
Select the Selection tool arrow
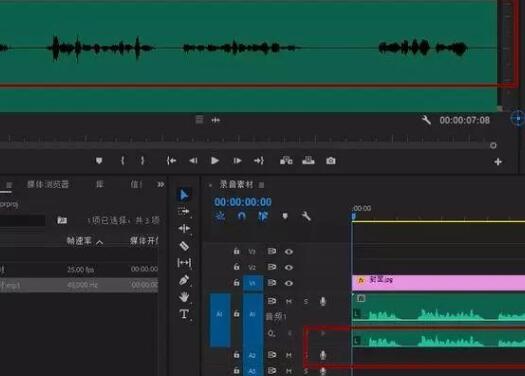coord(184,195)
